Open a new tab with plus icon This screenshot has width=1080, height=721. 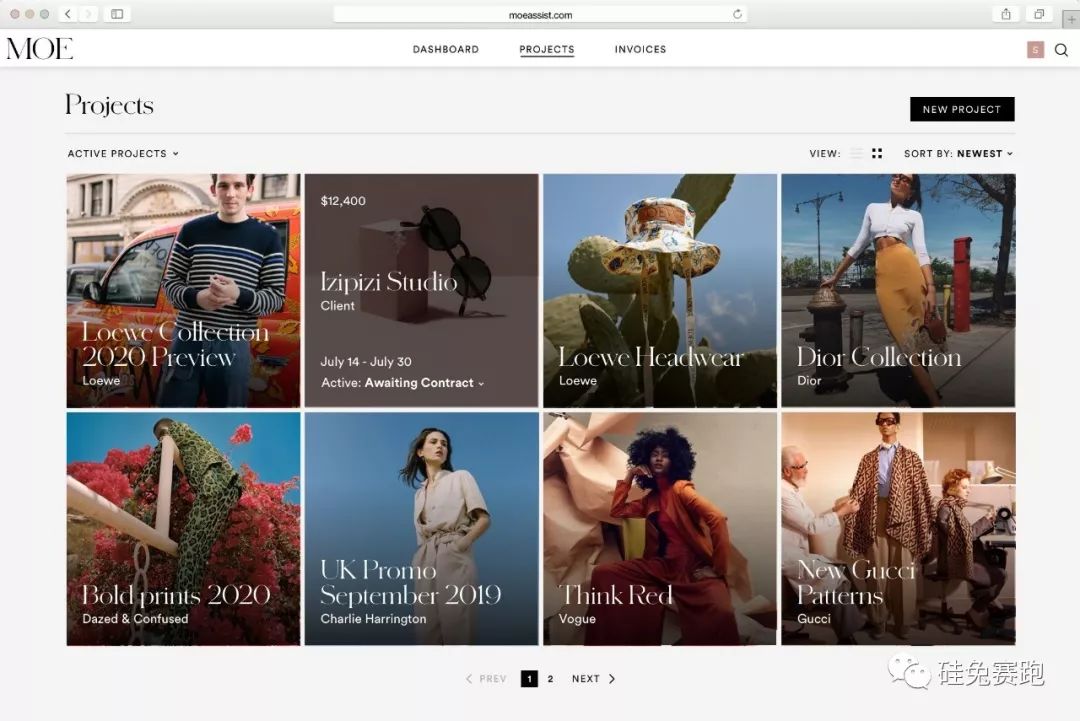click(x=1071, y=19)
